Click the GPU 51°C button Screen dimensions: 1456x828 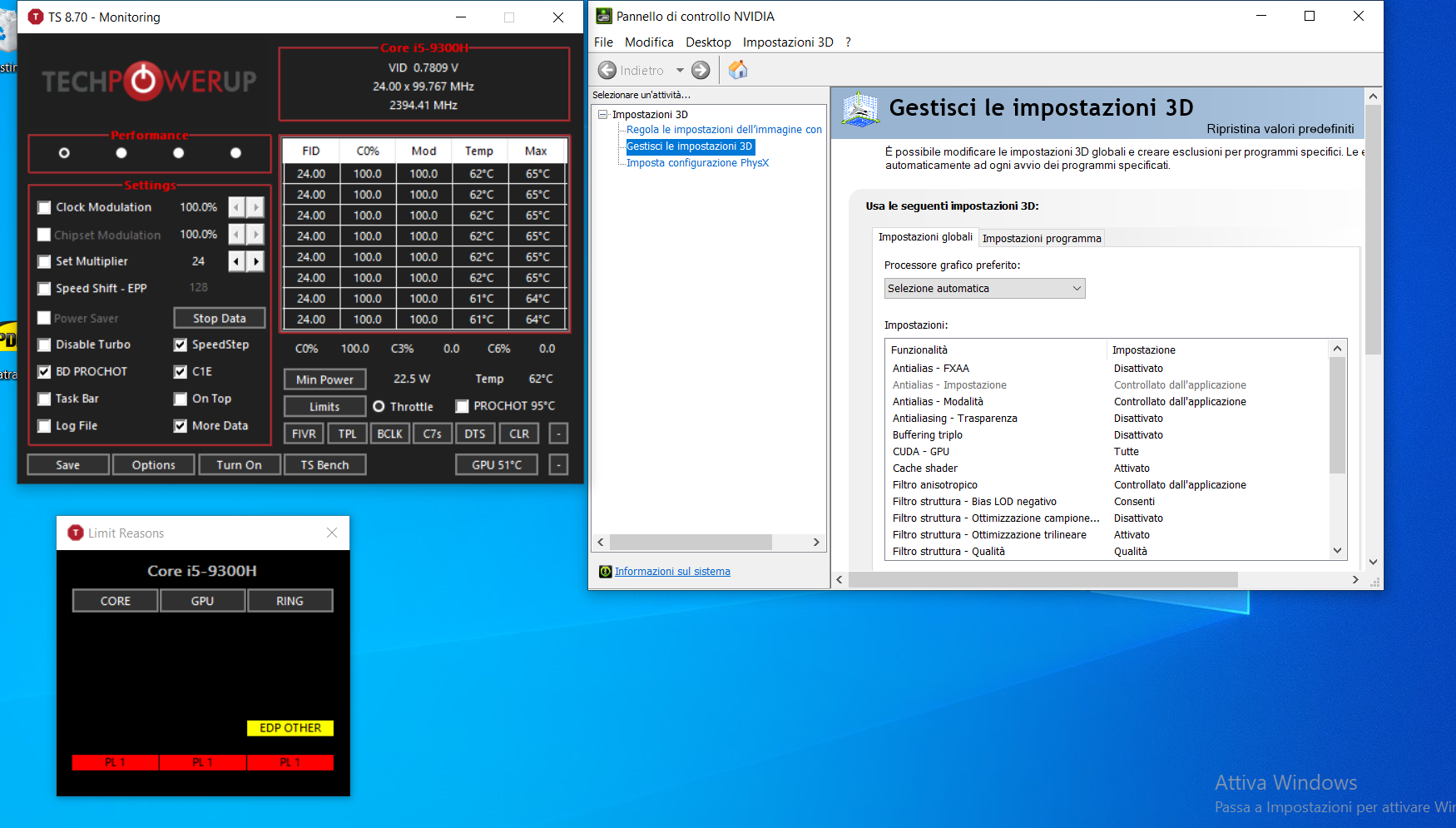[497, 465]
